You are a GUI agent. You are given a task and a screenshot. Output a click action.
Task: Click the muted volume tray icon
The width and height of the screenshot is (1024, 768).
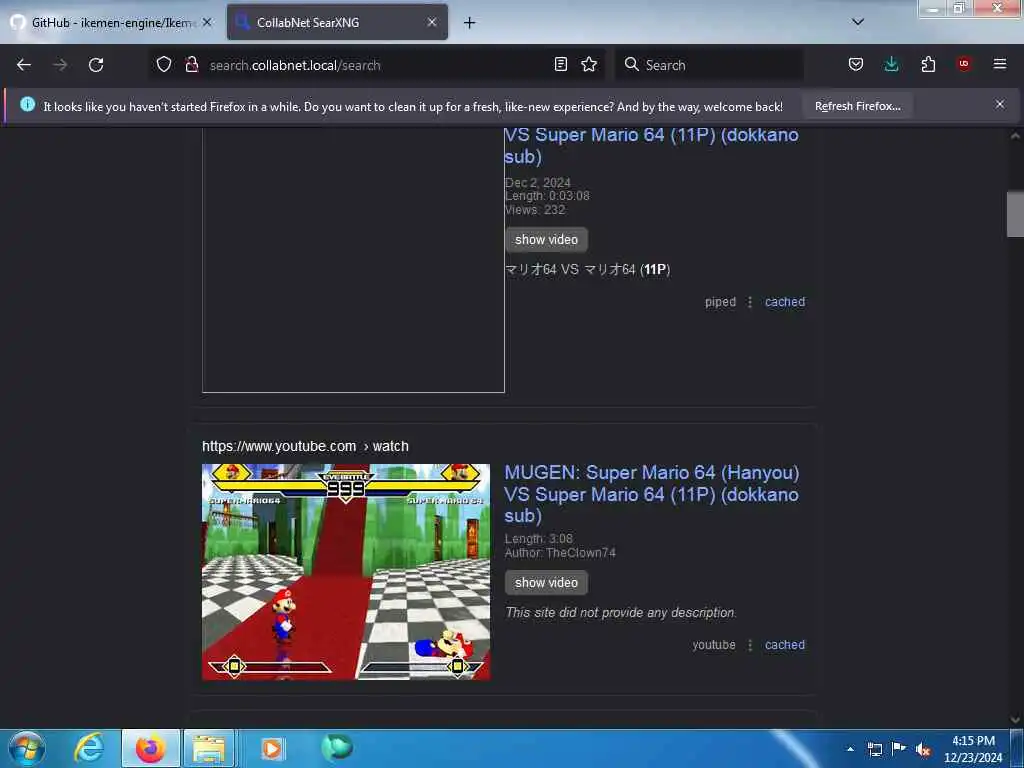[x=923, y=750]
